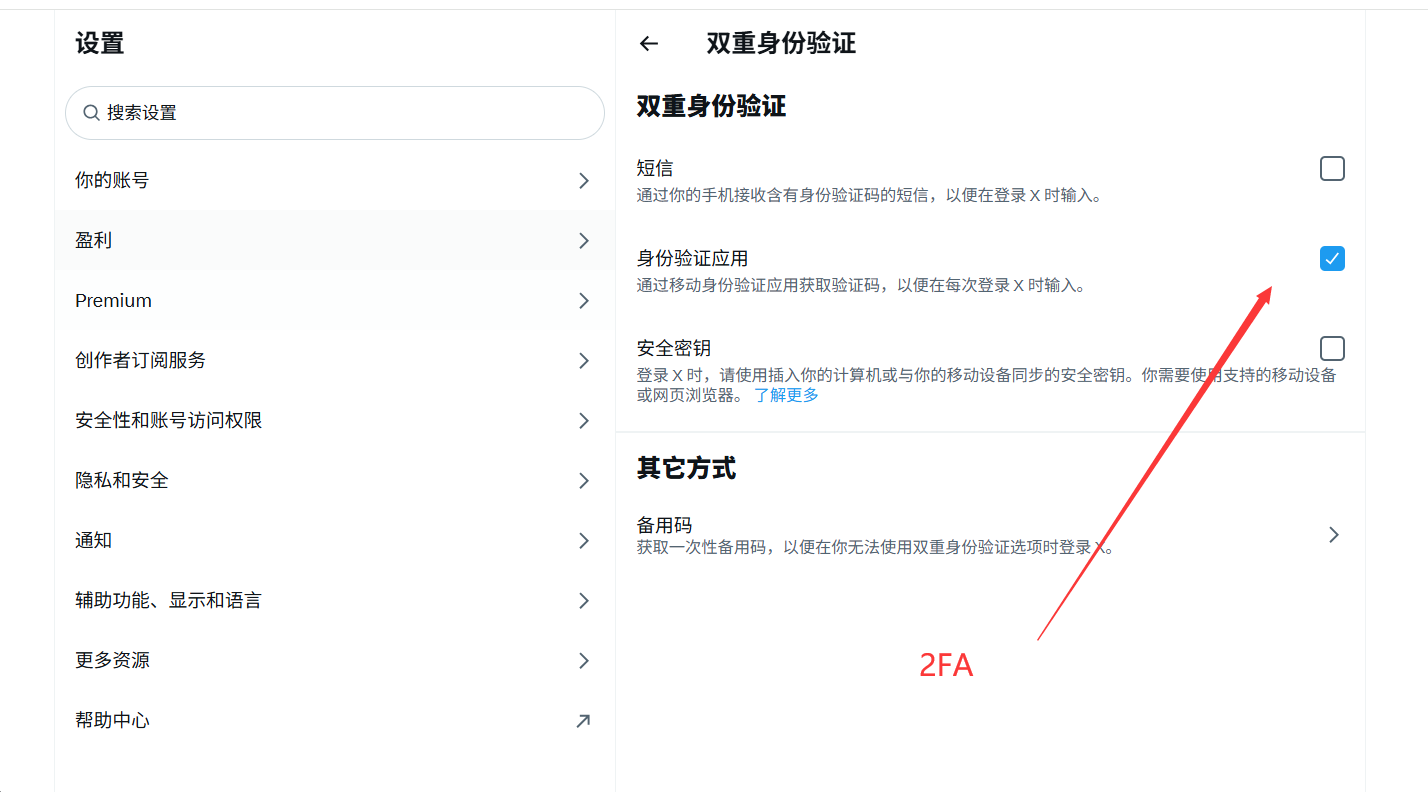The height and width of the screenshot is (792, 1428).
Task: Click the chevron beside Premium
Action: coord(584,301)
